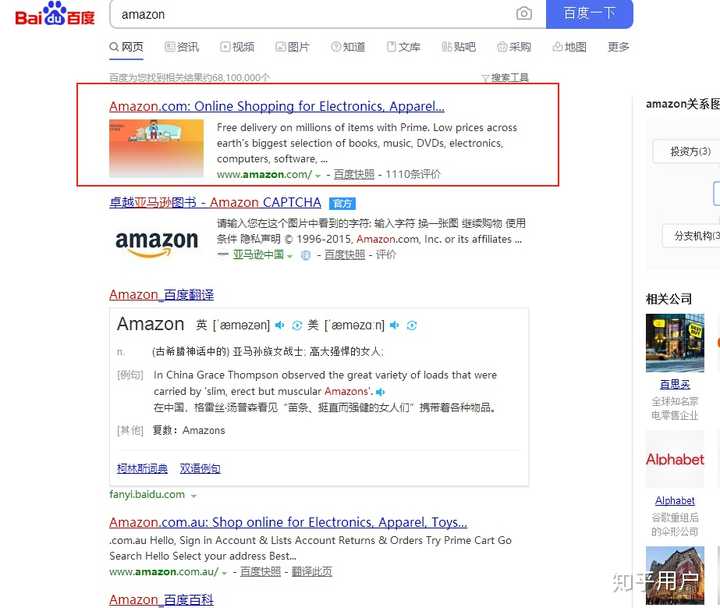Click British pronunciation practice icon

click(297, 325)
